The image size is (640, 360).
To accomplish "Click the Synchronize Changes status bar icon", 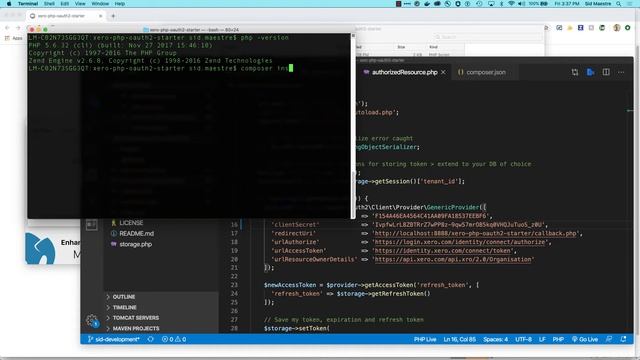I will coord(151,340).
